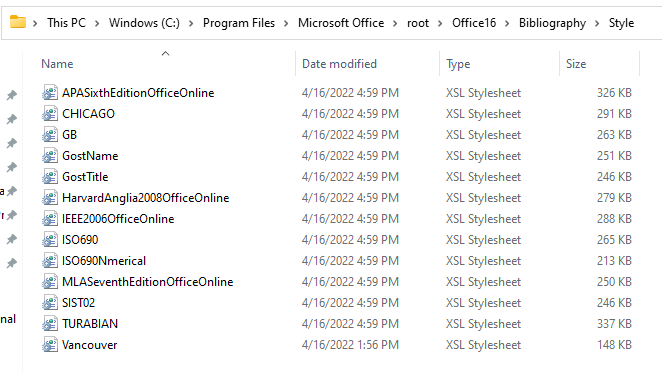Open chevron dropdown after Office16 breadcrumb
The image size is (662, 373).
[x=507, y=23]
